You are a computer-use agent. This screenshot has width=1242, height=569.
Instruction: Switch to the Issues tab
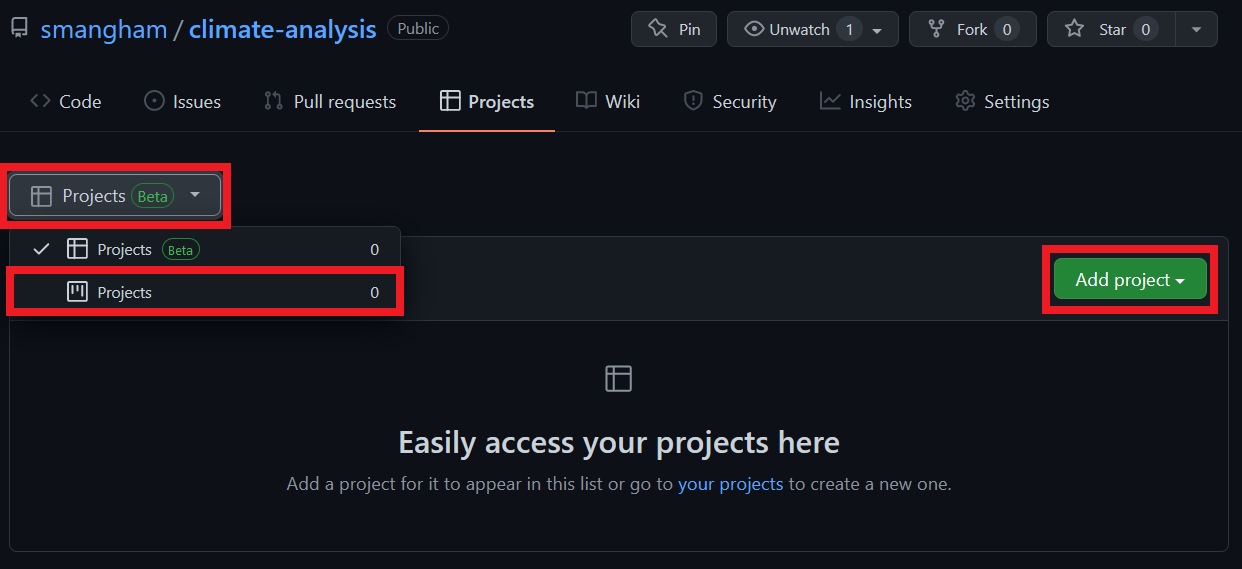tap(183, 101)
